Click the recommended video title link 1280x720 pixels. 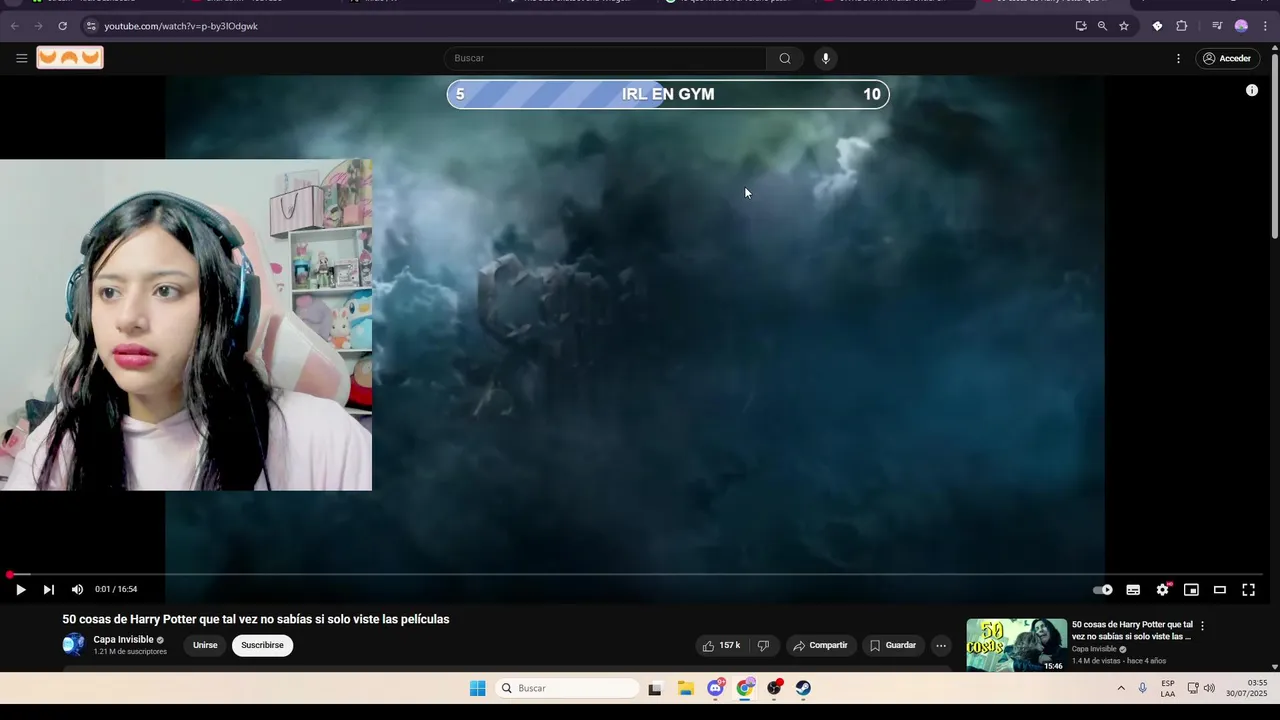1132,630
